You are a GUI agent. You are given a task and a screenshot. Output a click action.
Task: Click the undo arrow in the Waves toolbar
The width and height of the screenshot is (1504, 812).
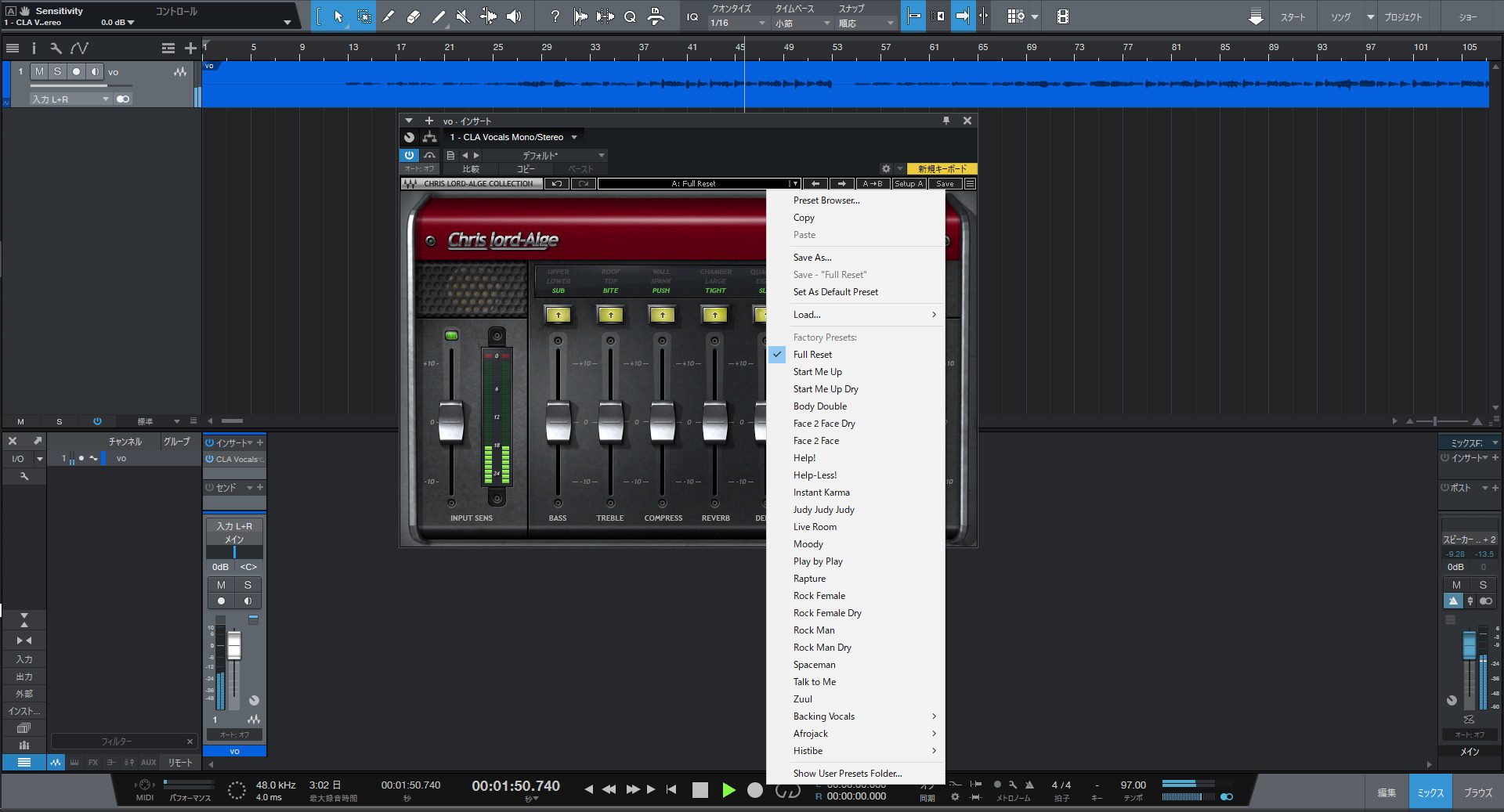[556, 184]
